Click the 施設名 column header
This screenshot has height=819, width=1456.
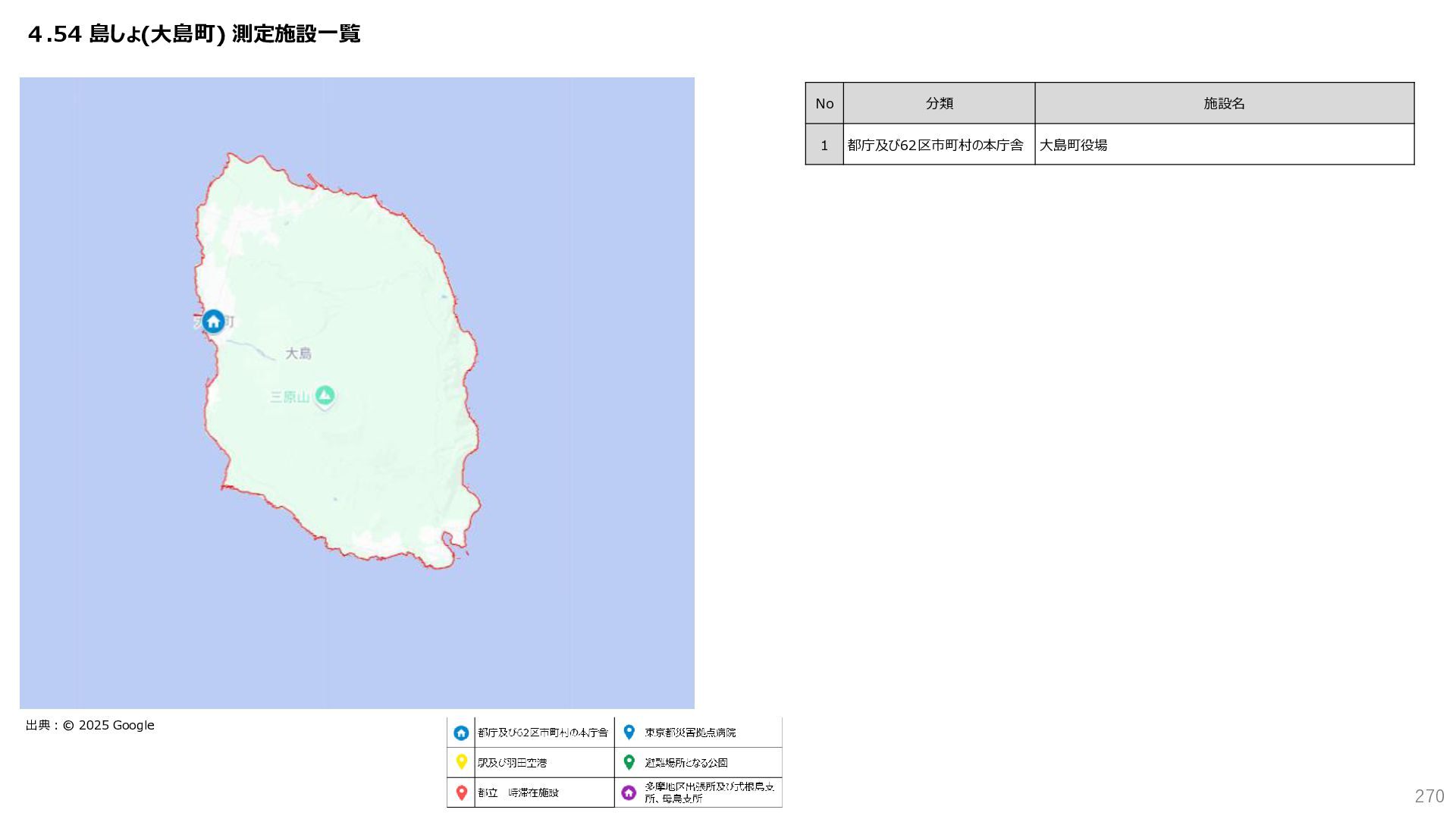click(1224, 103)
